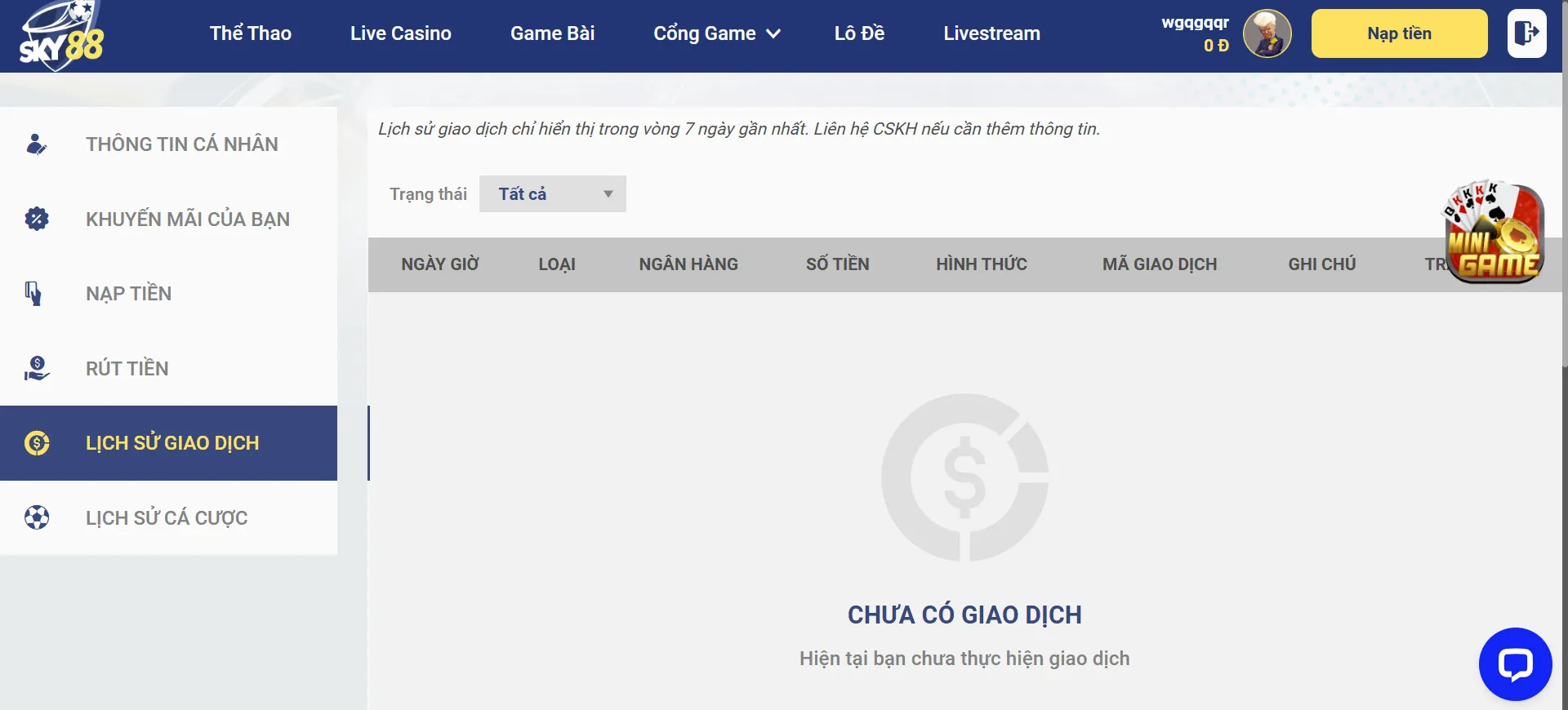Click the soccer ball betting history icon

tap(37, 517)
